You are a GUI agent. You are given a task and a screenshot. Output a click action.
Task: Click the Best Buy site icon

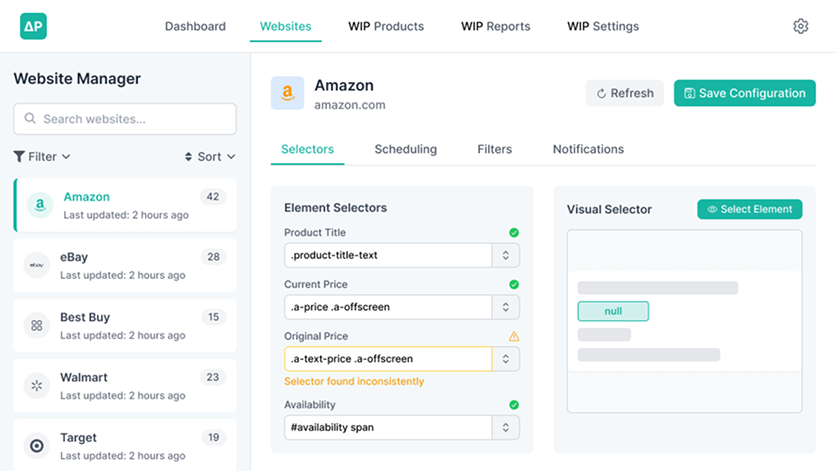[37, 325]
